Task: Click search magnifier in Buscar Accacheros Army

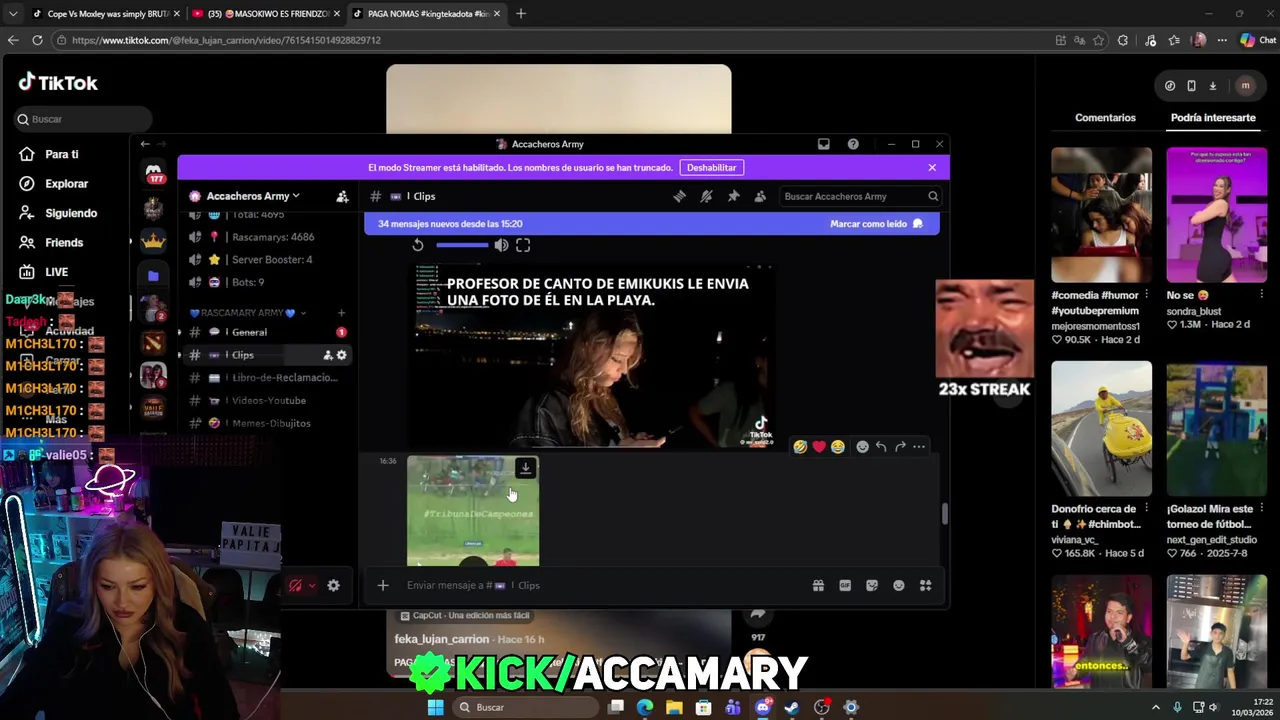Action: tap(932, 196)
